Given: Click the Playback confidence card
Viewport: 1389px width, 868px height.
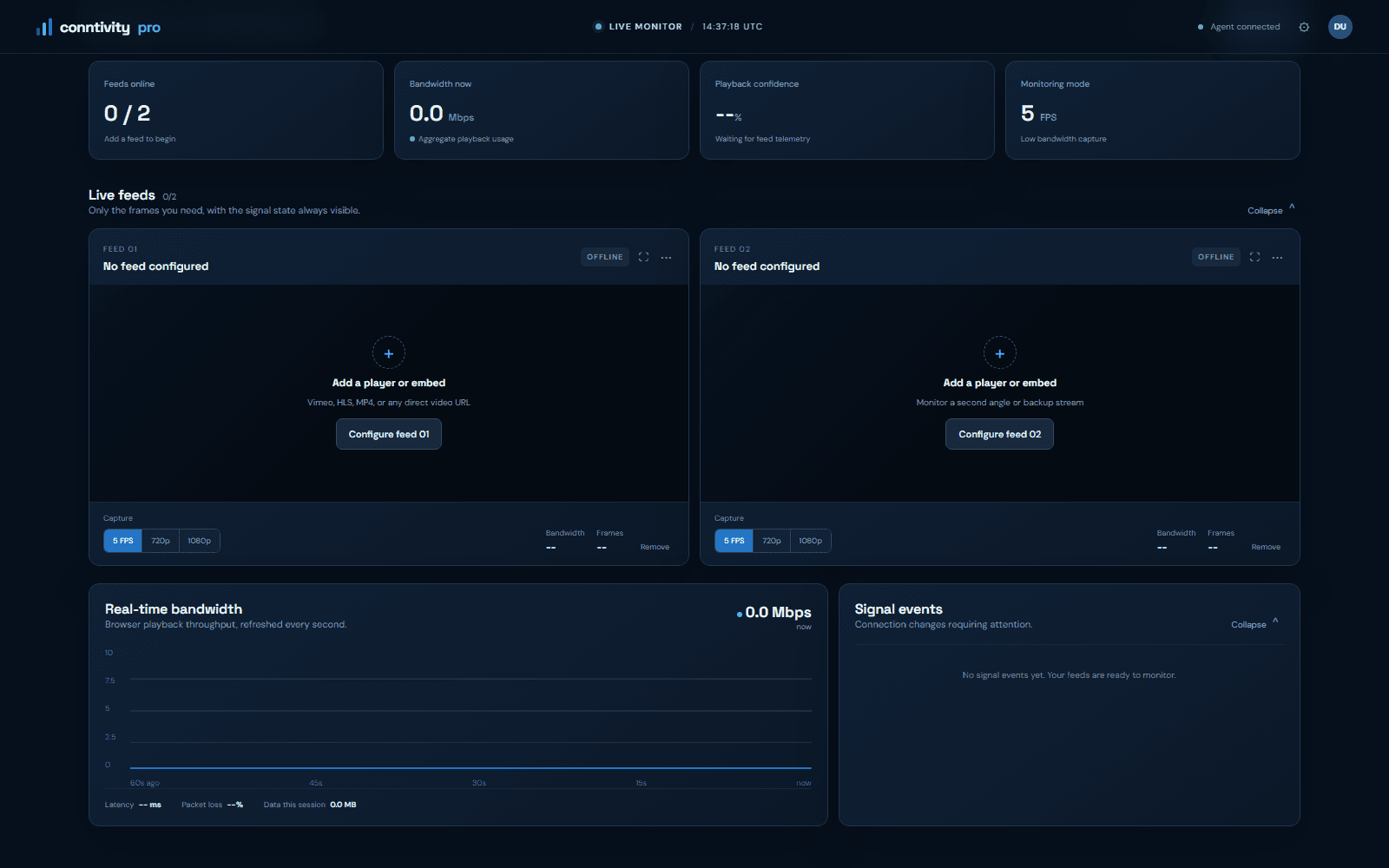Looking at the screenshot, I should point(847,110).
